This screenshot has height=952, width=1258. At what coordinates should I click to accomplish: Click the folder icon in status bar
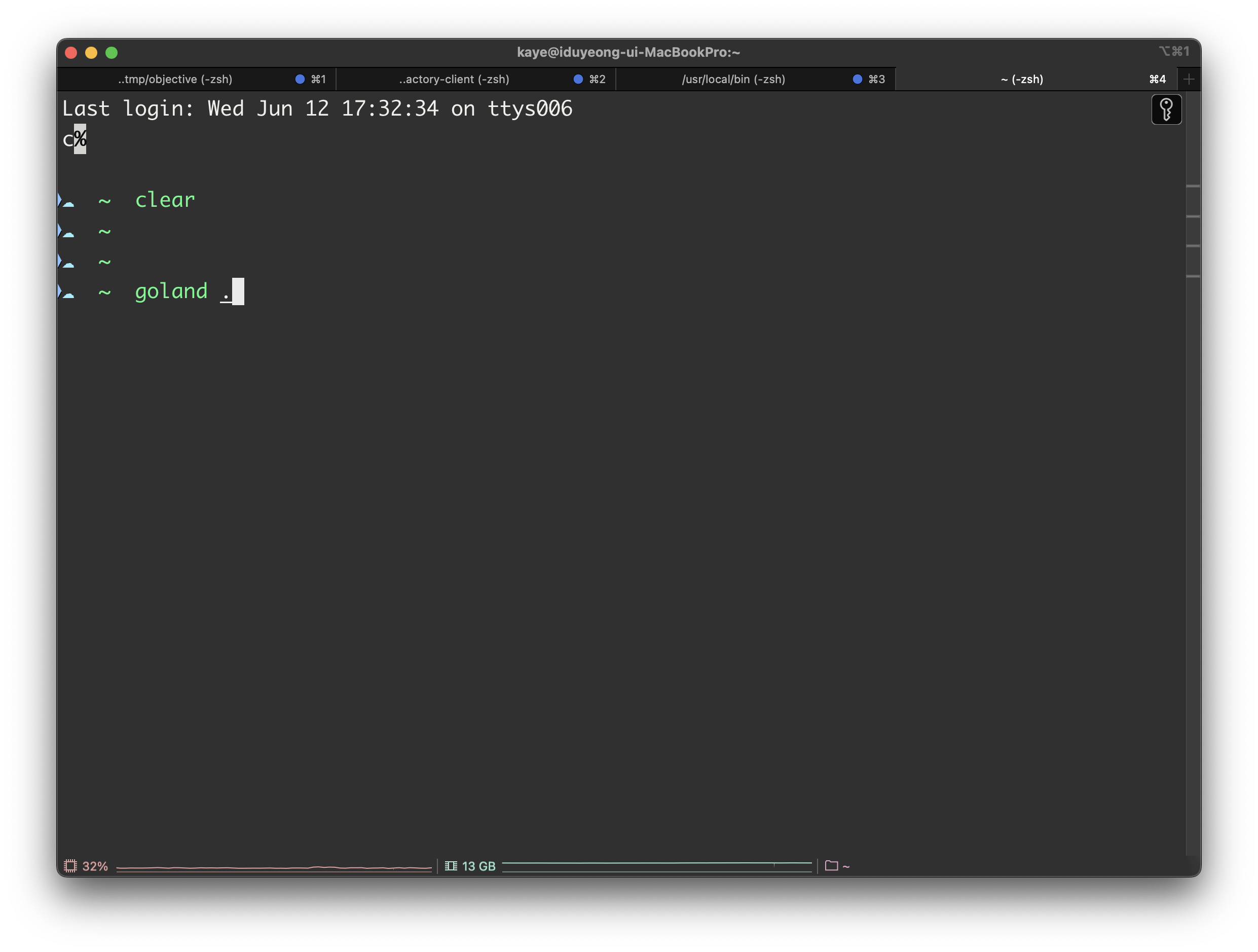point(831,865)
